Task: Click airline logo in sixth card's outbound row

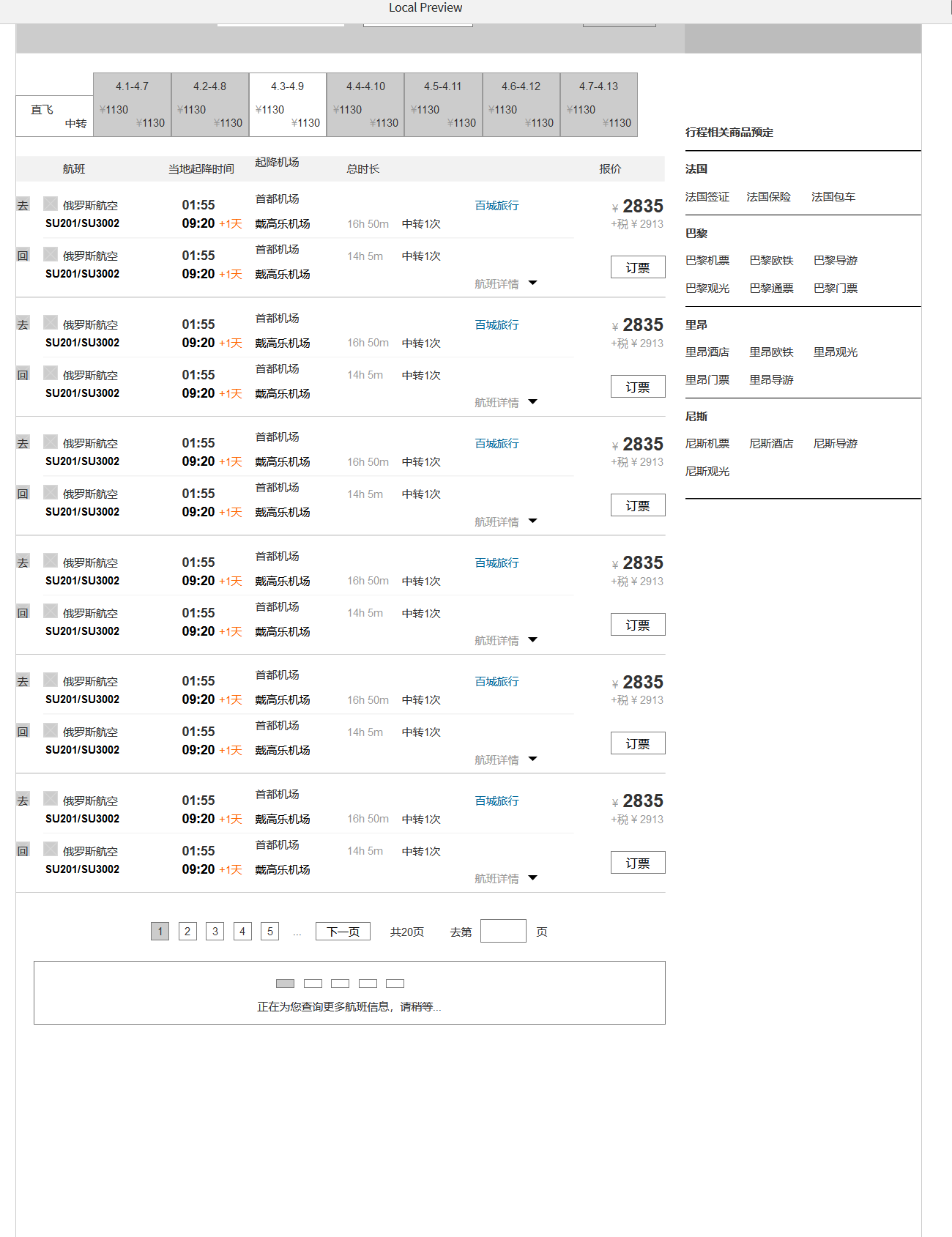Action: [51, 798]
